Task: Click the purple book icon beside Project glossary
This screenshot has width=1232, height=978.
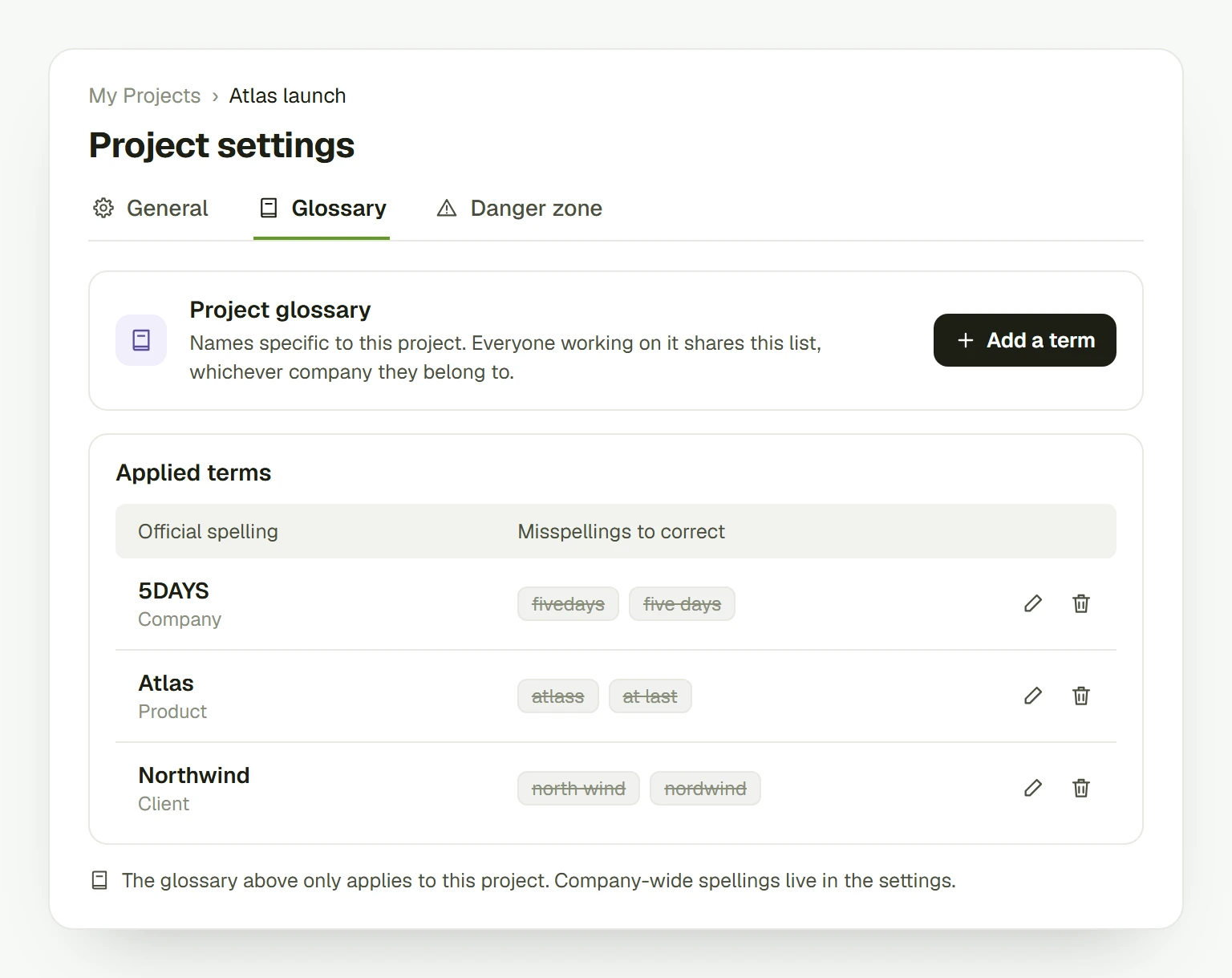Action: point(141,340)
